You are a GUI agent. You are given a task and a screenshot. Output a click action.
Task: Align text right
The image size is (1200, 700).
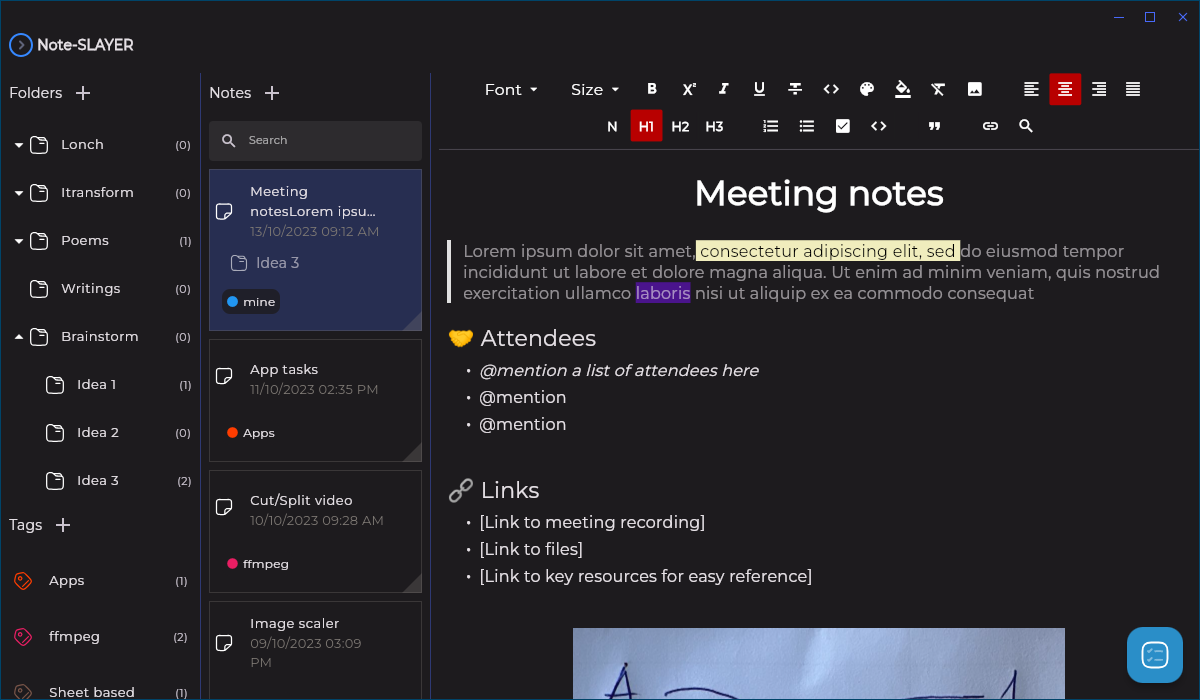(1099, 89)
